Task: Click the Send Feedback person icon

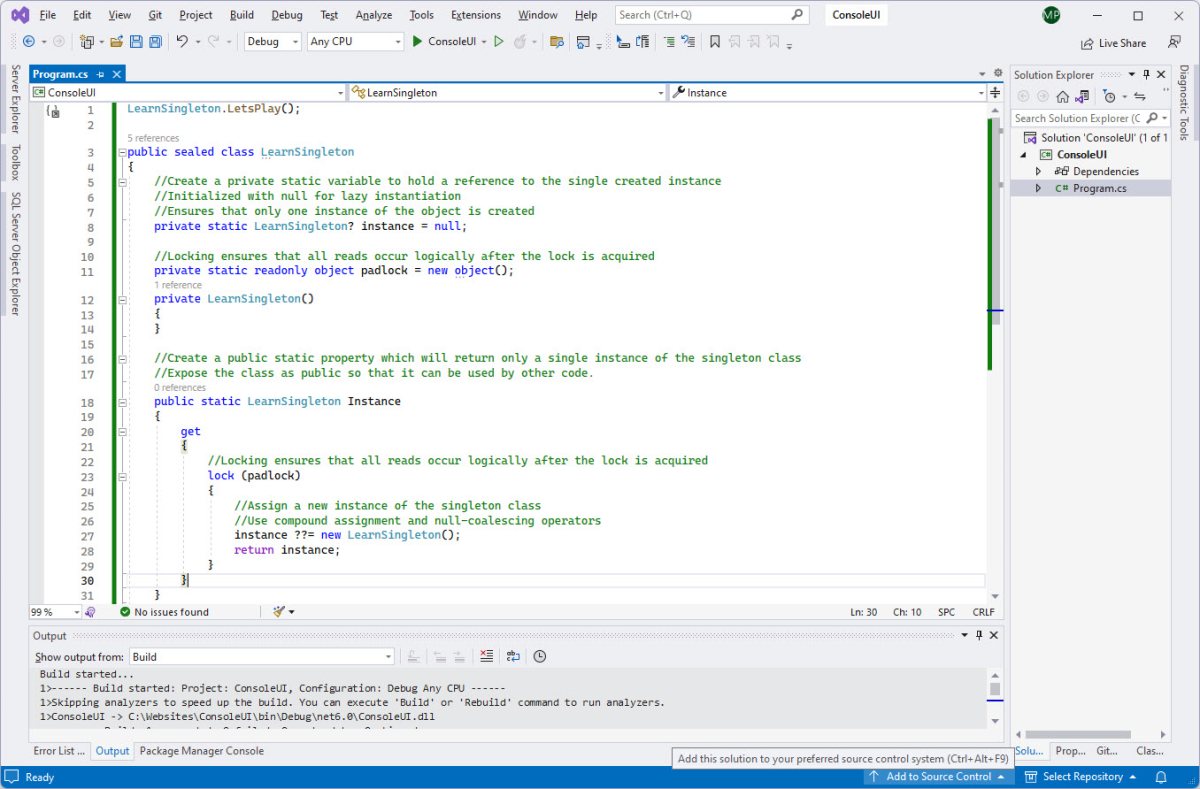Action: pyautogui.click(x=1174, y=42)
